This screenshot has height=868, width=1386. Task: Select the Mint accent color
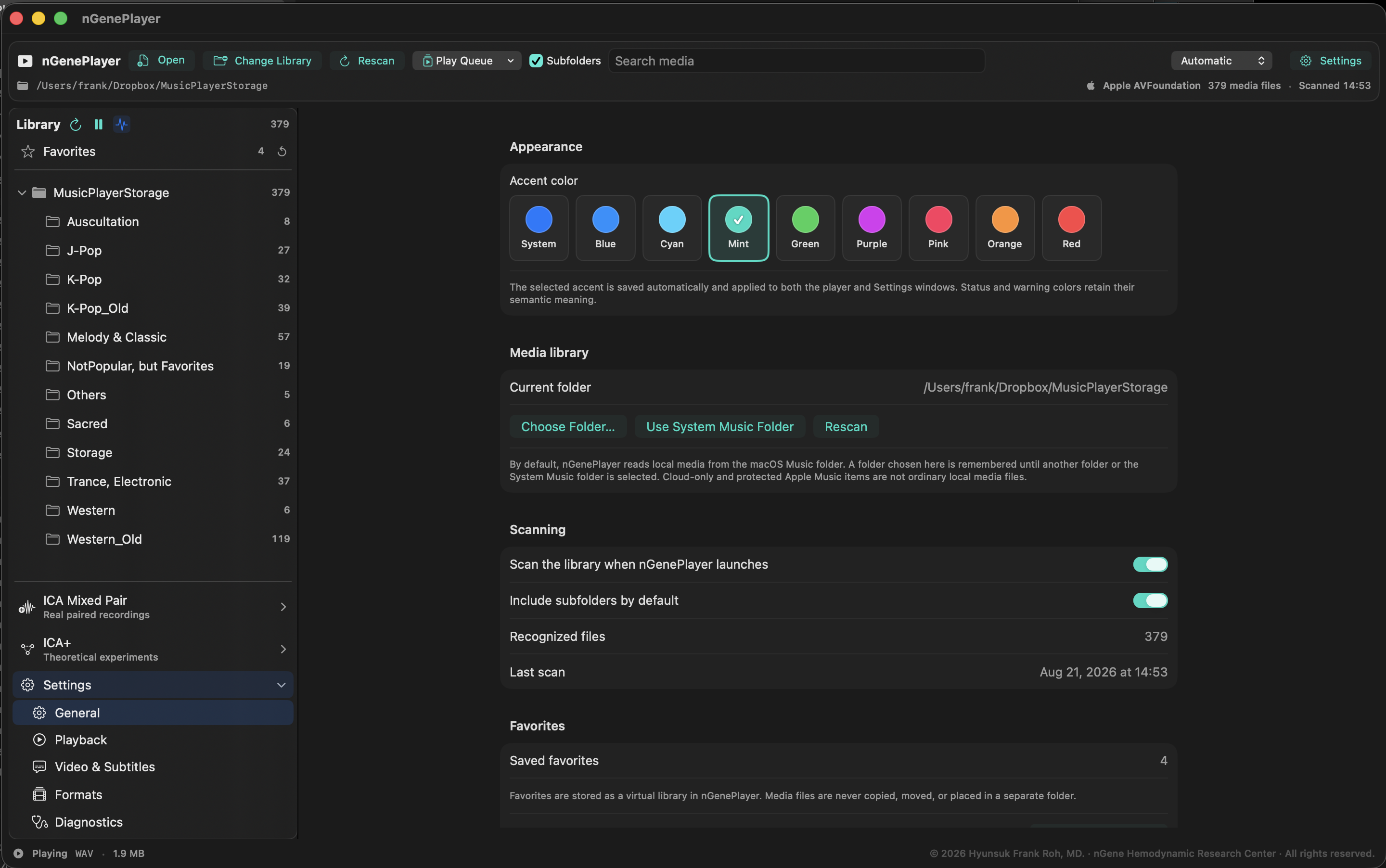[738, 228]
